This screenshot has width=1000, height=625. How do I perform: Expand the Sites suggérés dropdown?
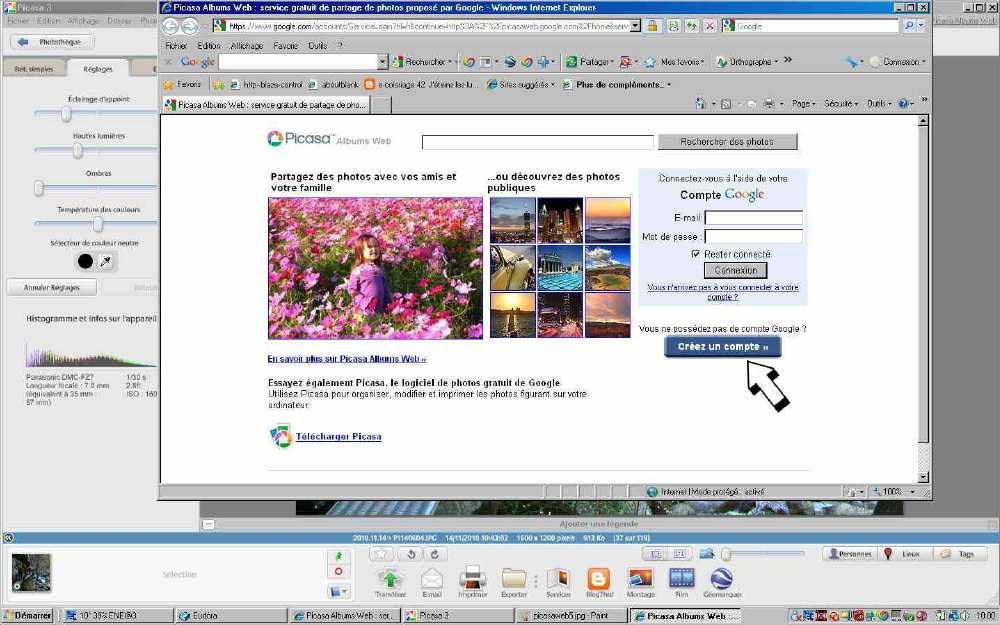coord(553,84)
